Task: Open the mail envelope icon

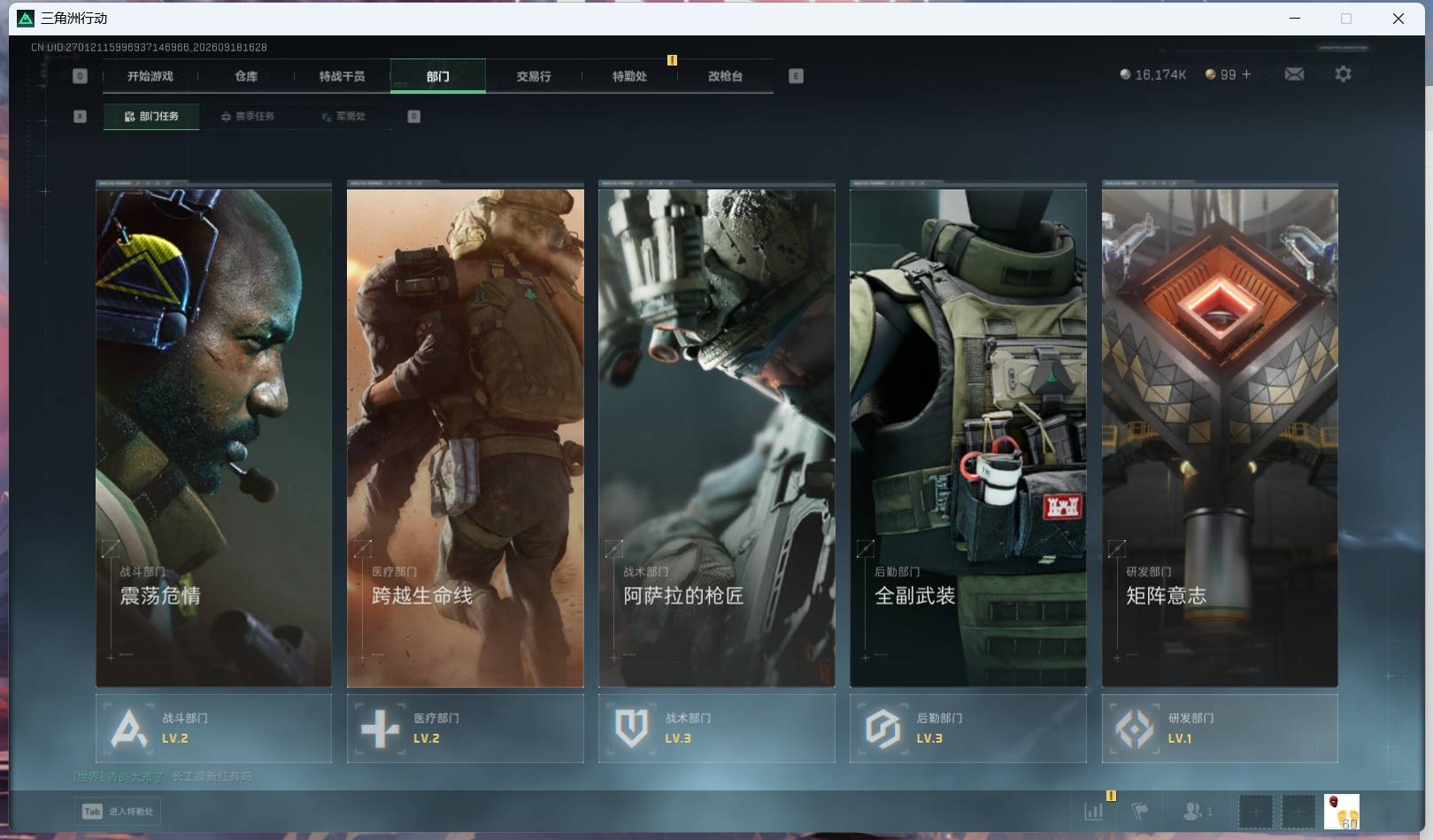Action: coord(1294,74)
